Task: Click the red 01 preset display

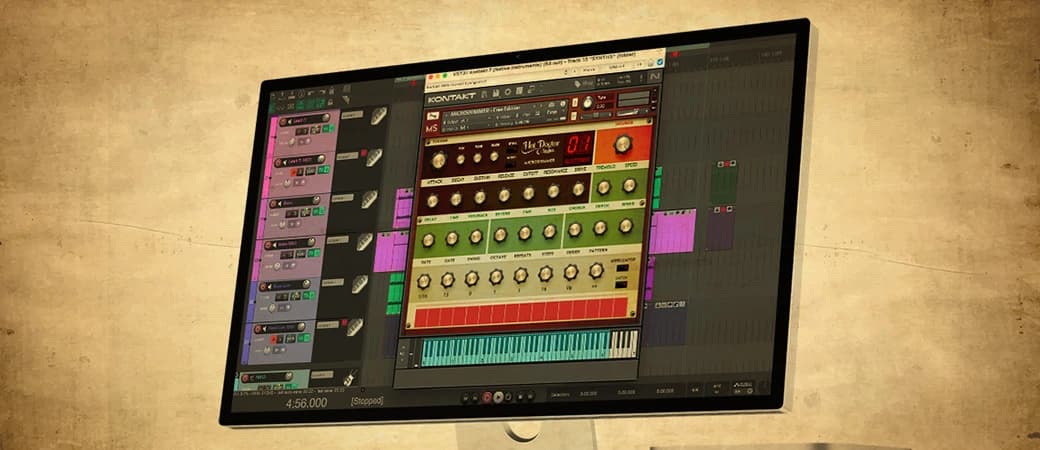Action: point(576,149)
